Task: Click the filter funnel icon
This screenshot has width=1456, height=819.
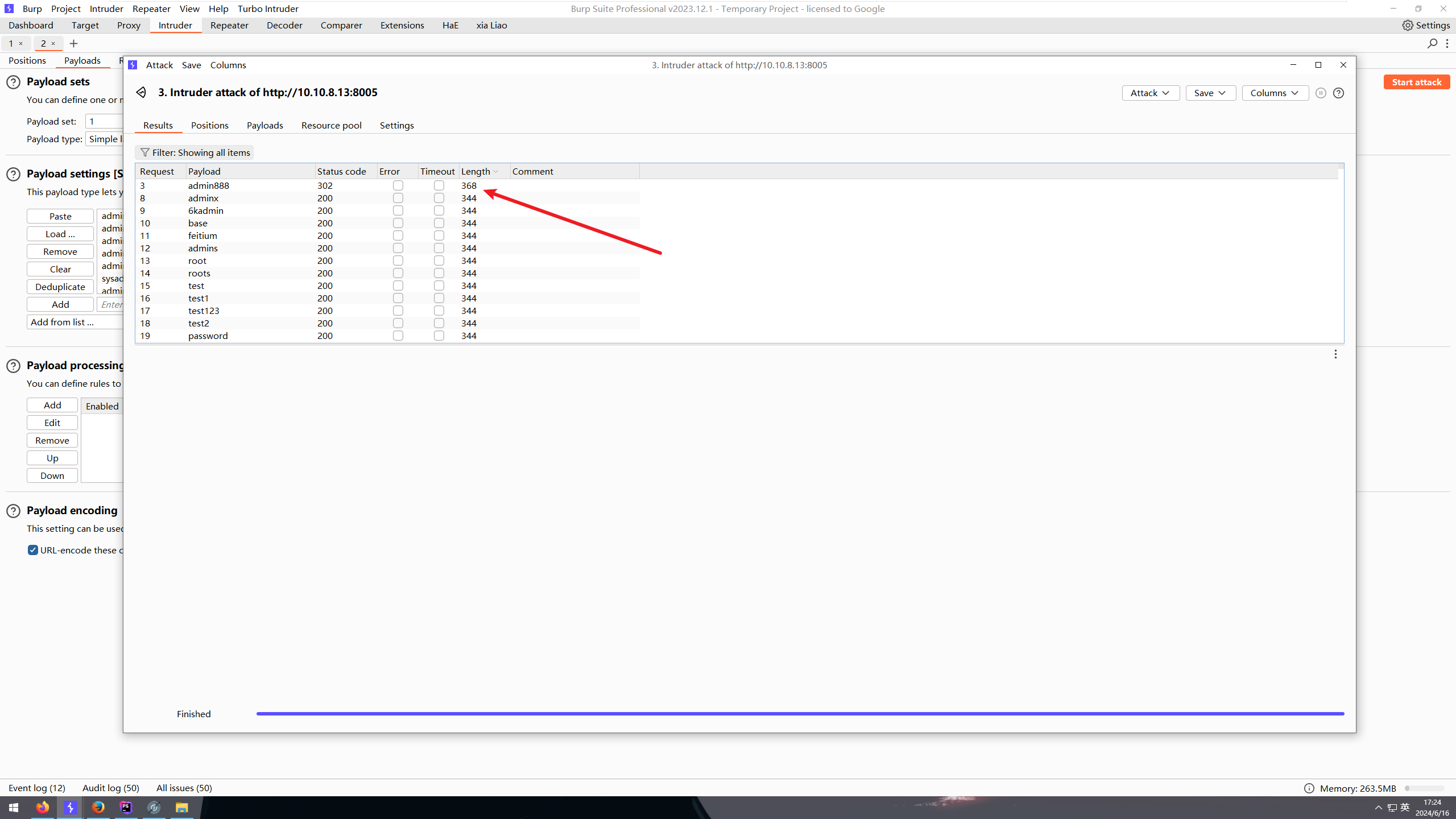Action: point(145,152)
